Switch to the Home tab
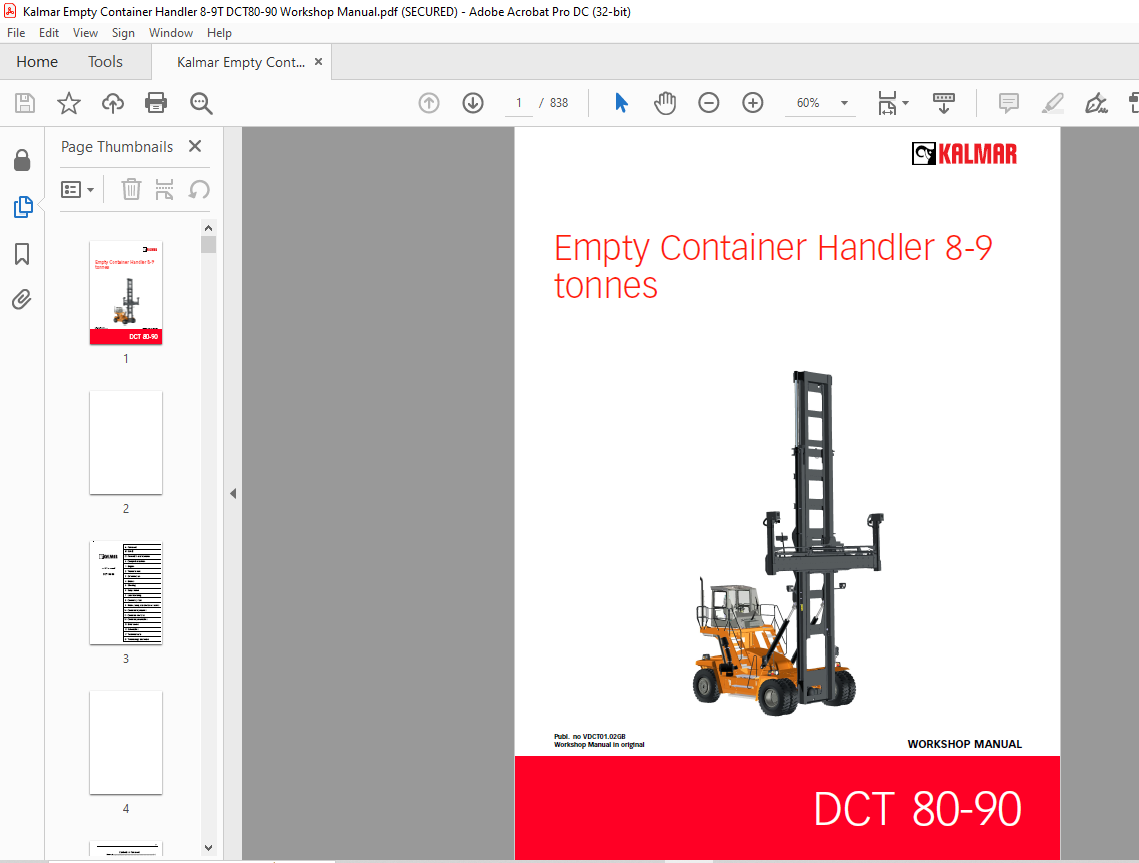Screen dimensions: 1139x863 tap(37, 62)
